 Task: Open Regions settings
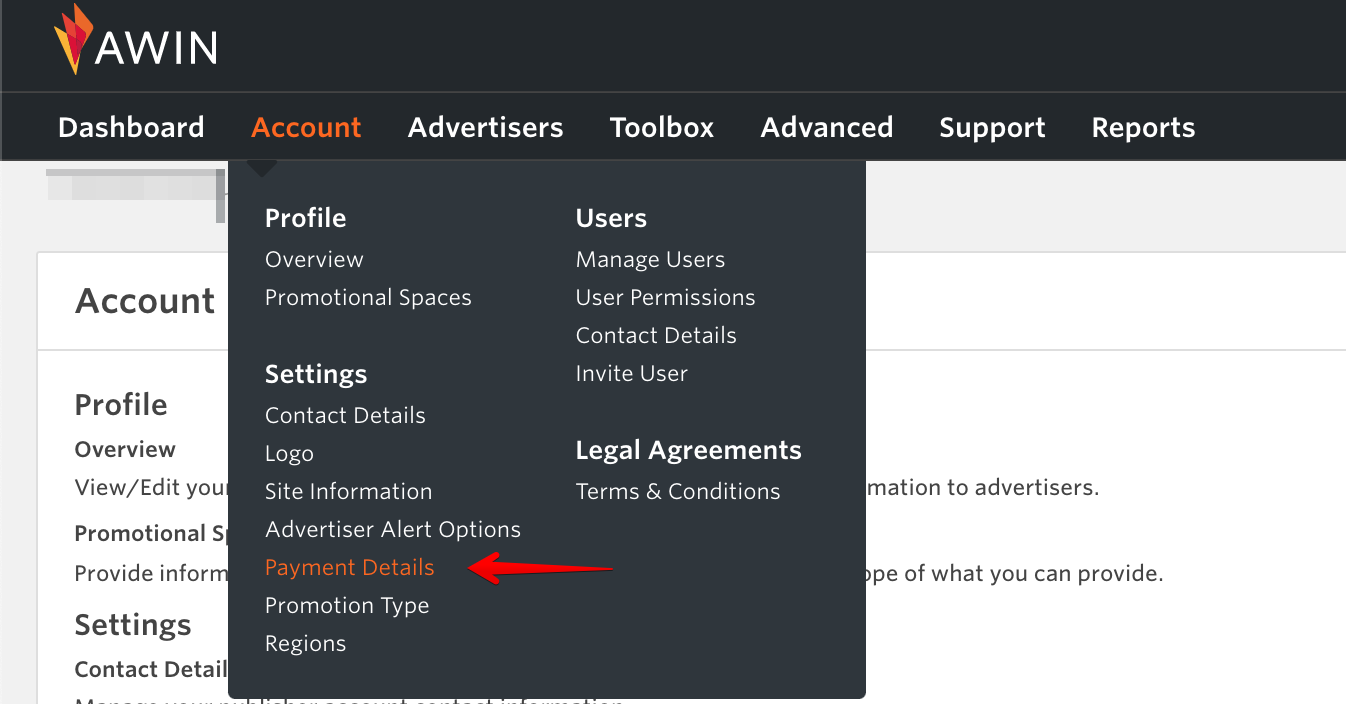[305, 644]
